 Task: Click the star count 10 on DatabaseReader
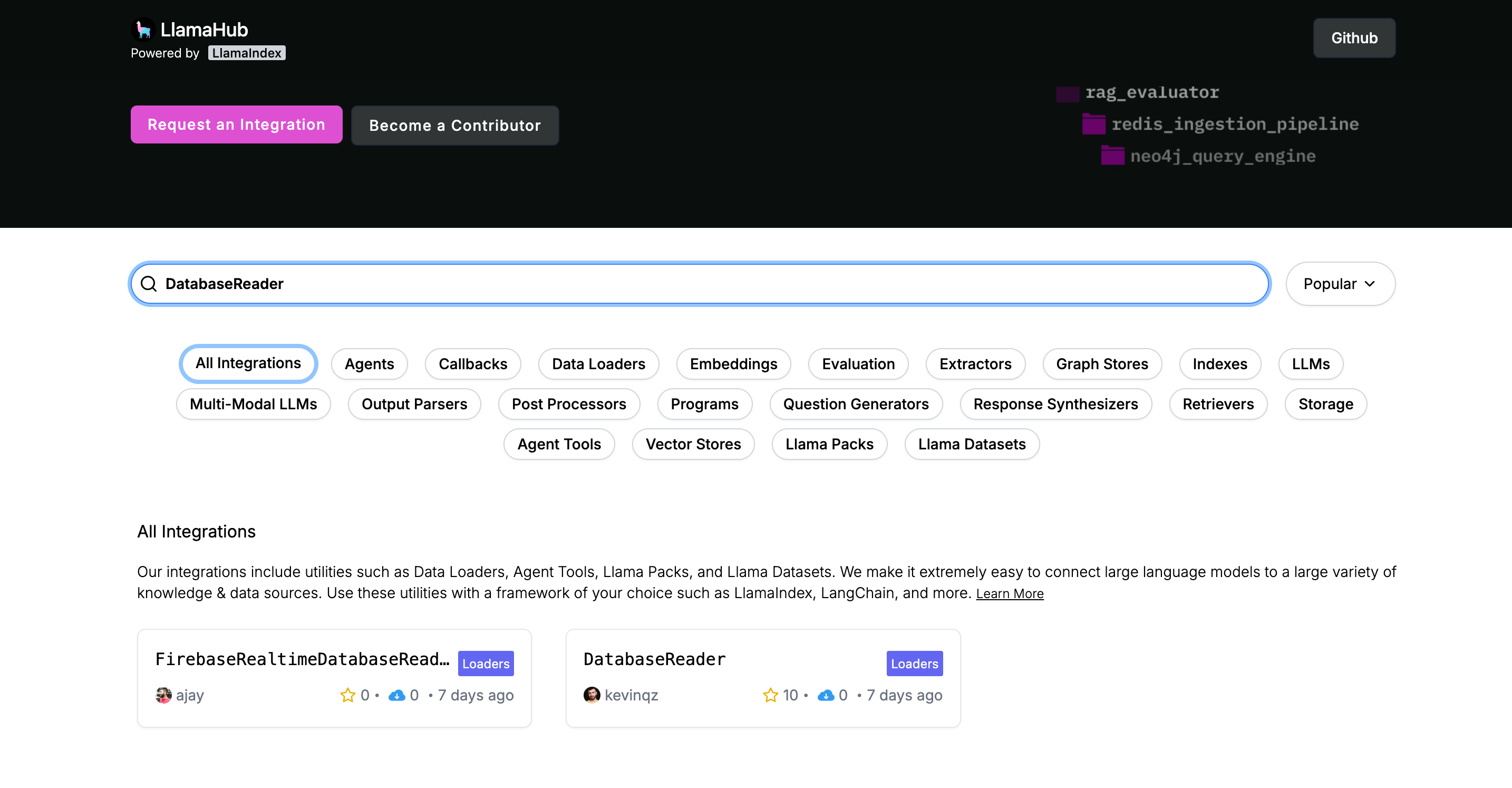(790, 695)
